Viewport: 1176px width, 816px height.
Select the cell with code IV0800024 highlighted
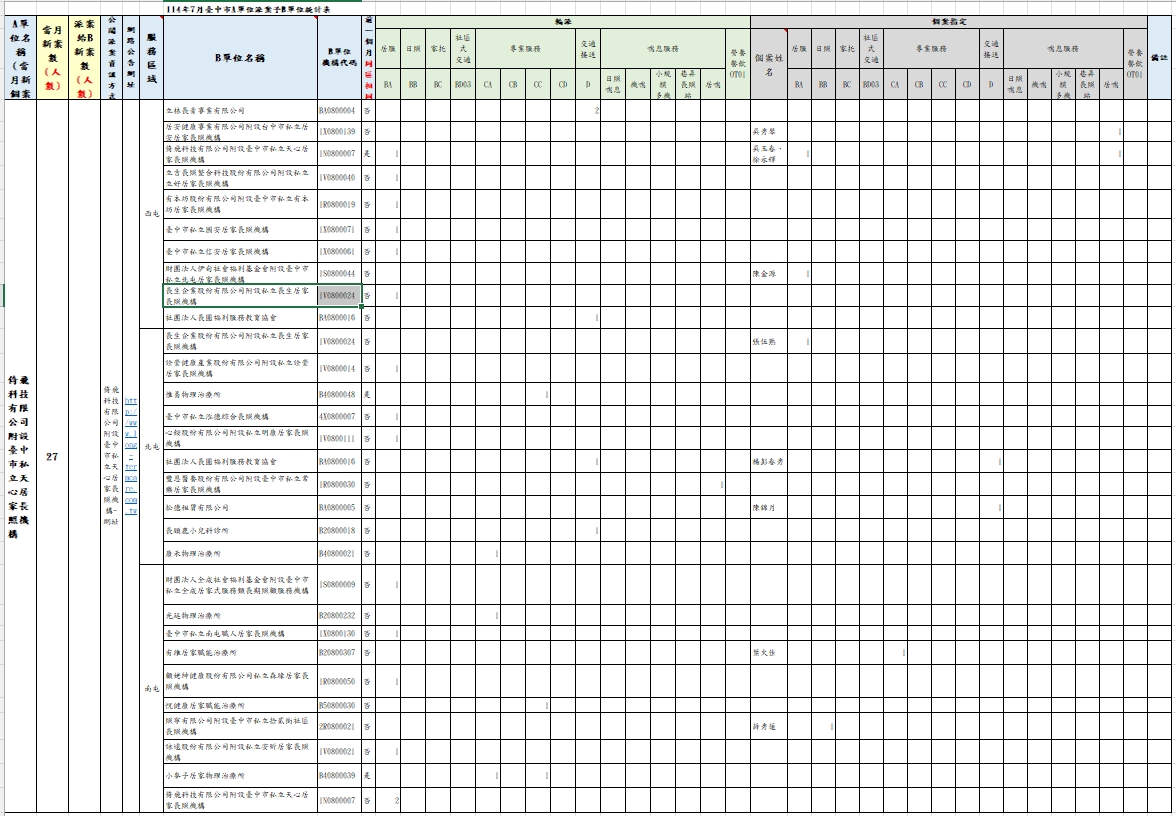click(x=338, y=296)
